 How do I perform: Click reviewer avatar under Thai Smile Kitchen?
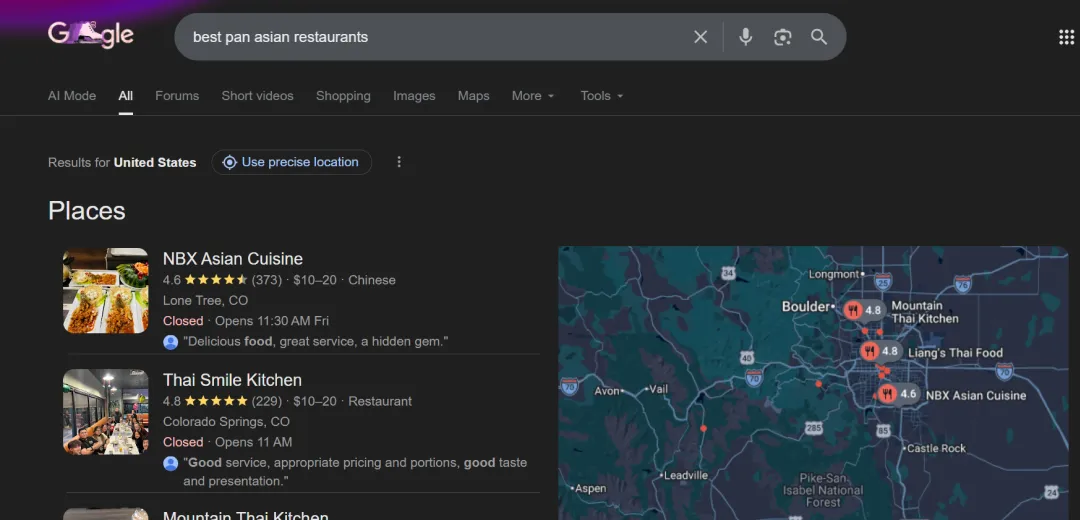(x=171, y=464)
